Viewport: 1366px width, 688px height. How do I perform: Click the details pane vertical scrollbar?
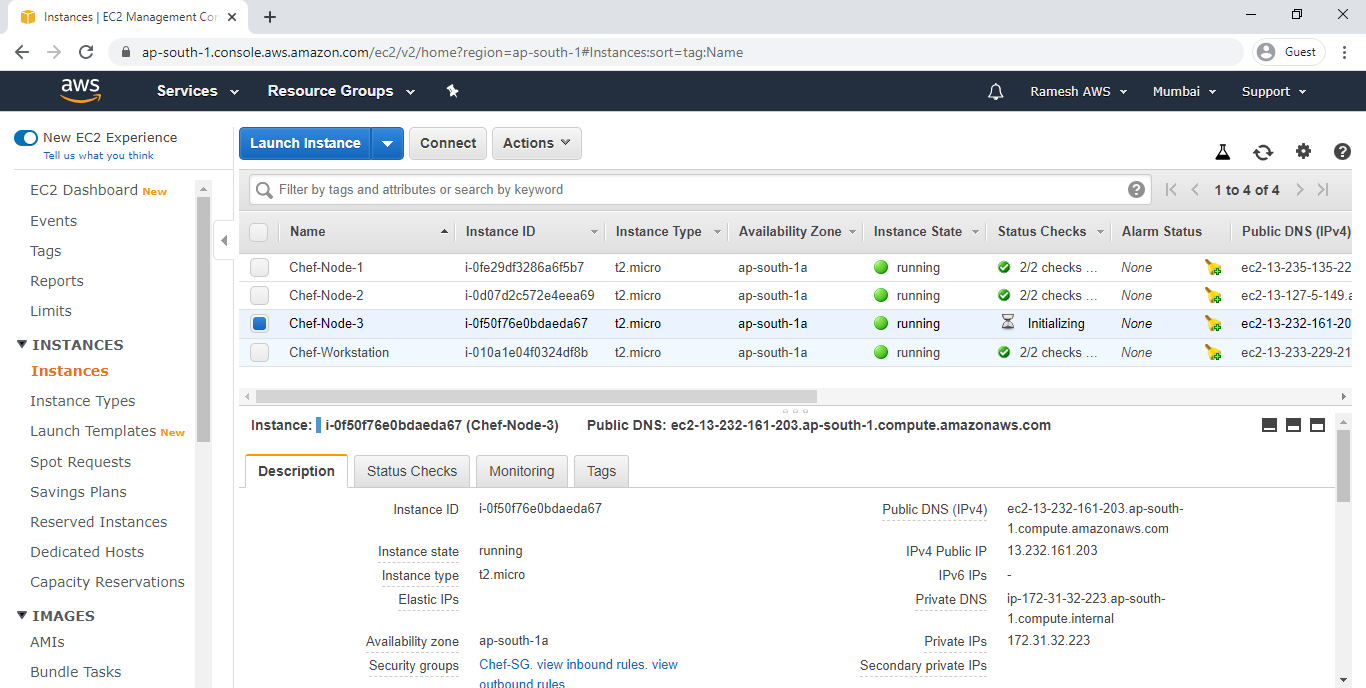tap(1343, 466)
